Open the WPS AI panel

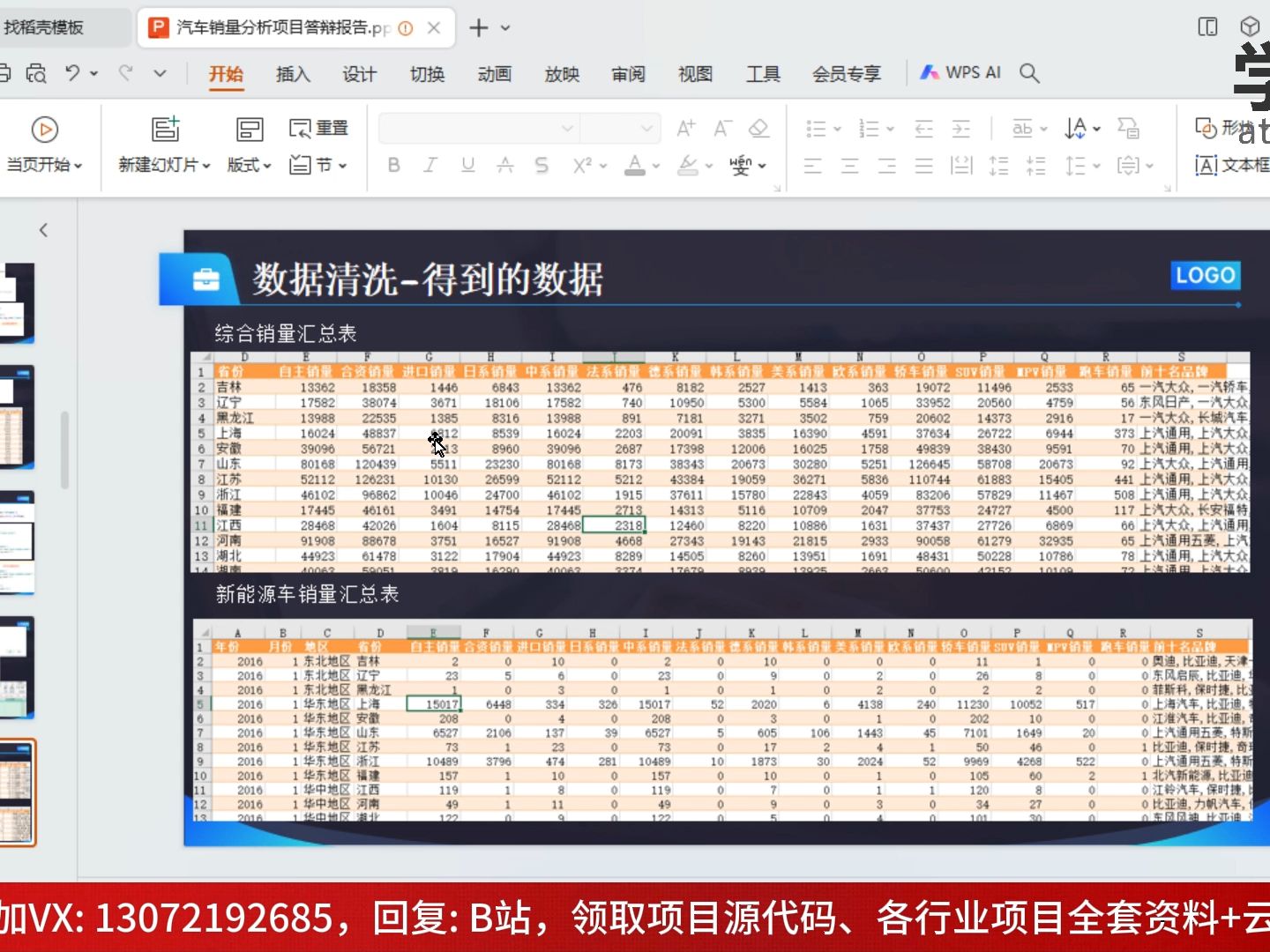click(x=961, y=72)
